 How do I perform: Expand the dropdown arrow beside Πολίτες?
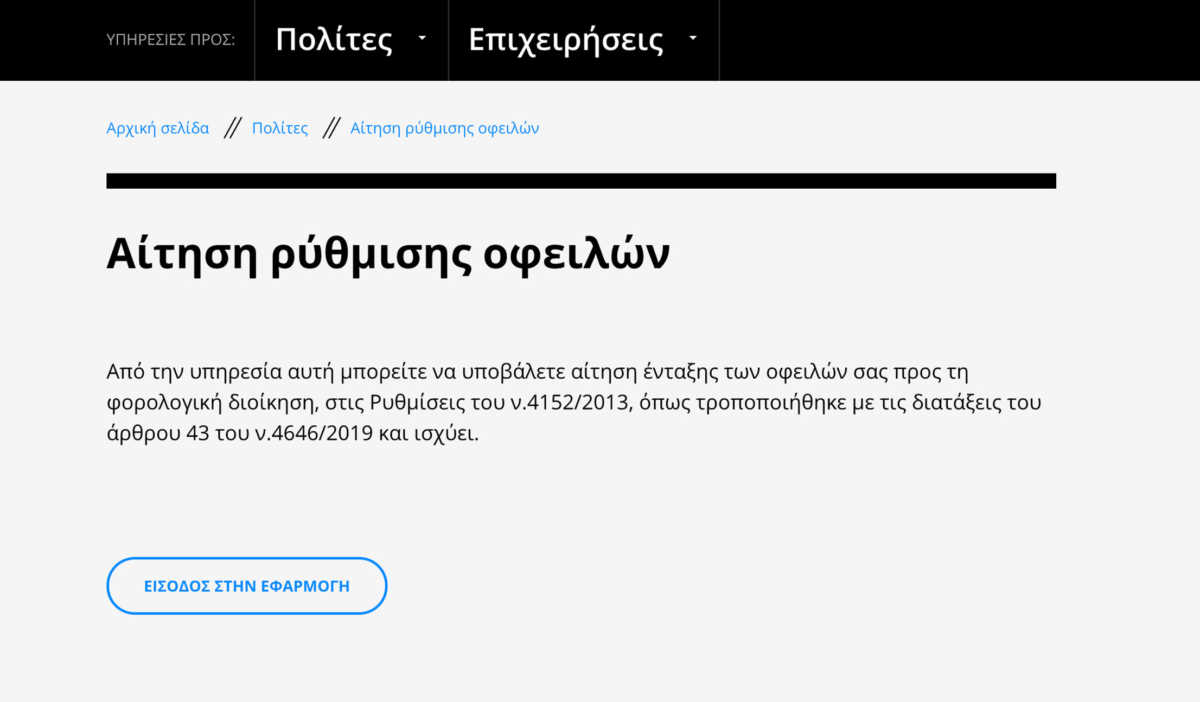click(x=422, y=39)
